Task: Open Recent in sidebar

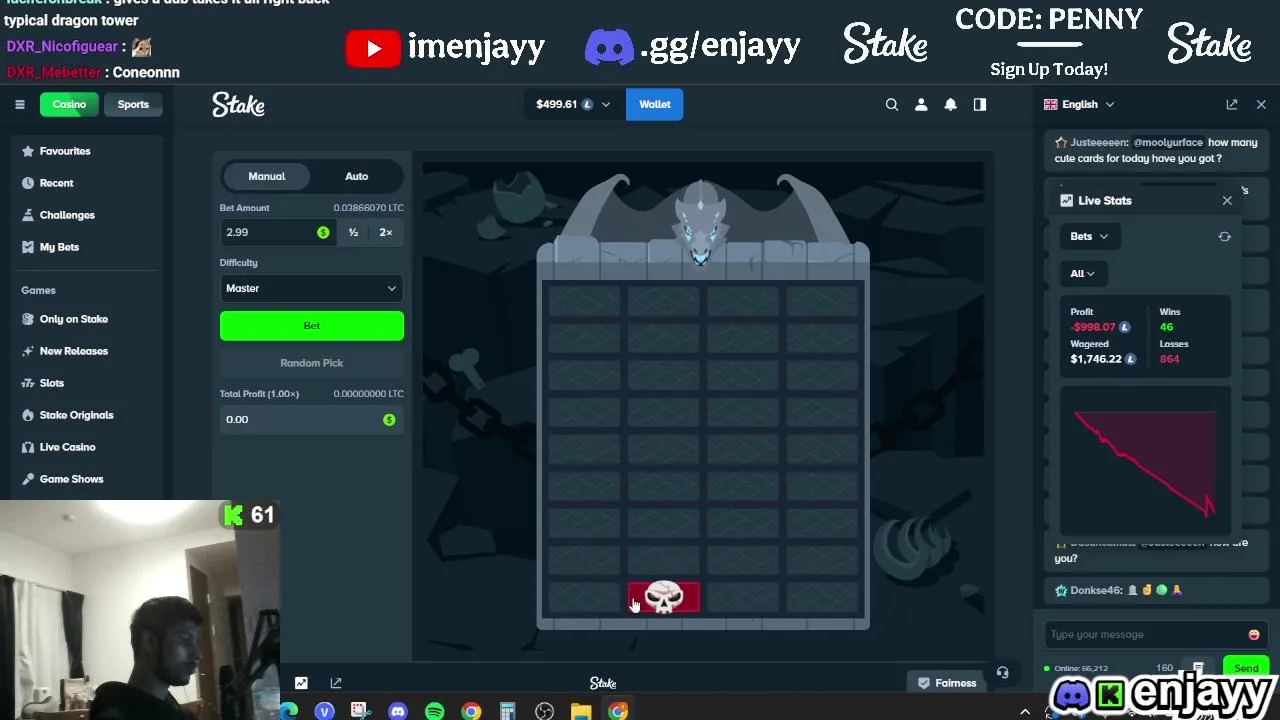Action: 56,183
